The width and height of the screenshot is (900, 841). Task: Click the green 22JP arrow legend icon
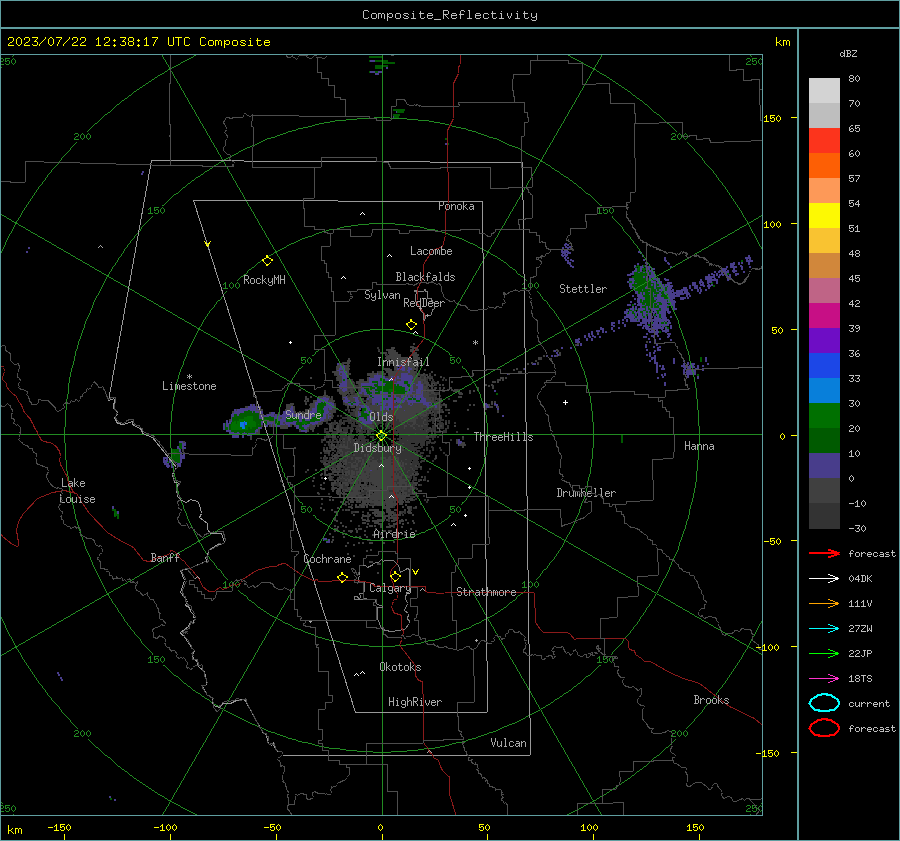824,653
